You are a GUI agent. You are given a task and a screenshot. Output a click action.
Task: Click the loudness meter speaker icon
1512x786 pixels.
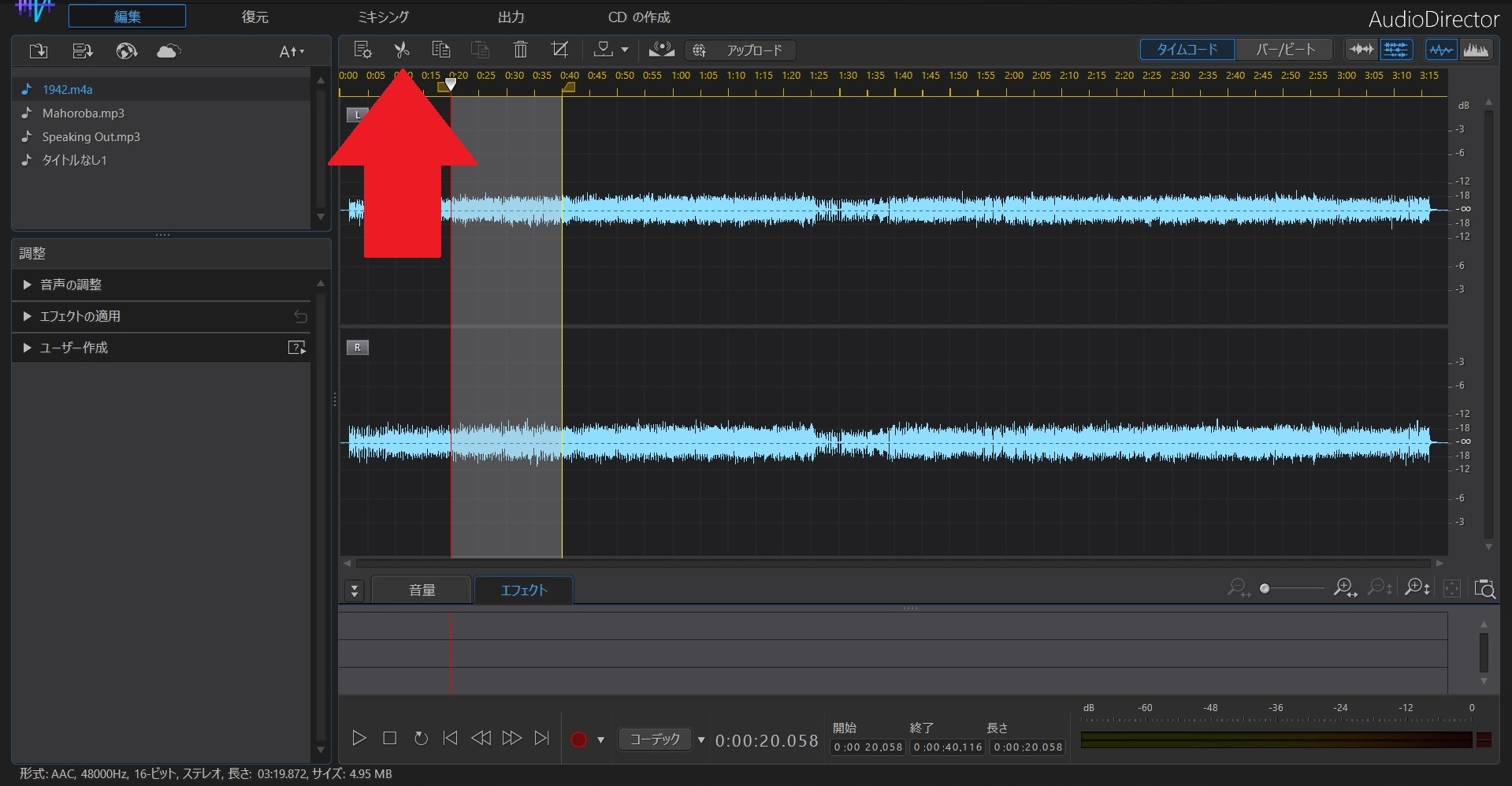pos(661,49)
